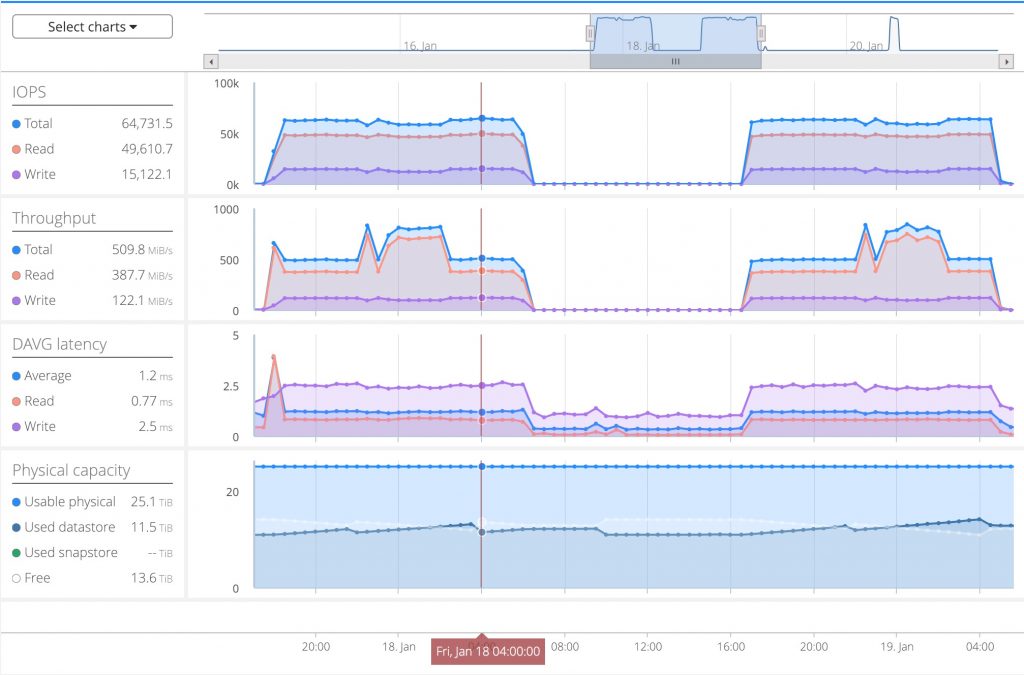Grab the left range selector handle
The image size is (1024, 675).
[590, 33]
